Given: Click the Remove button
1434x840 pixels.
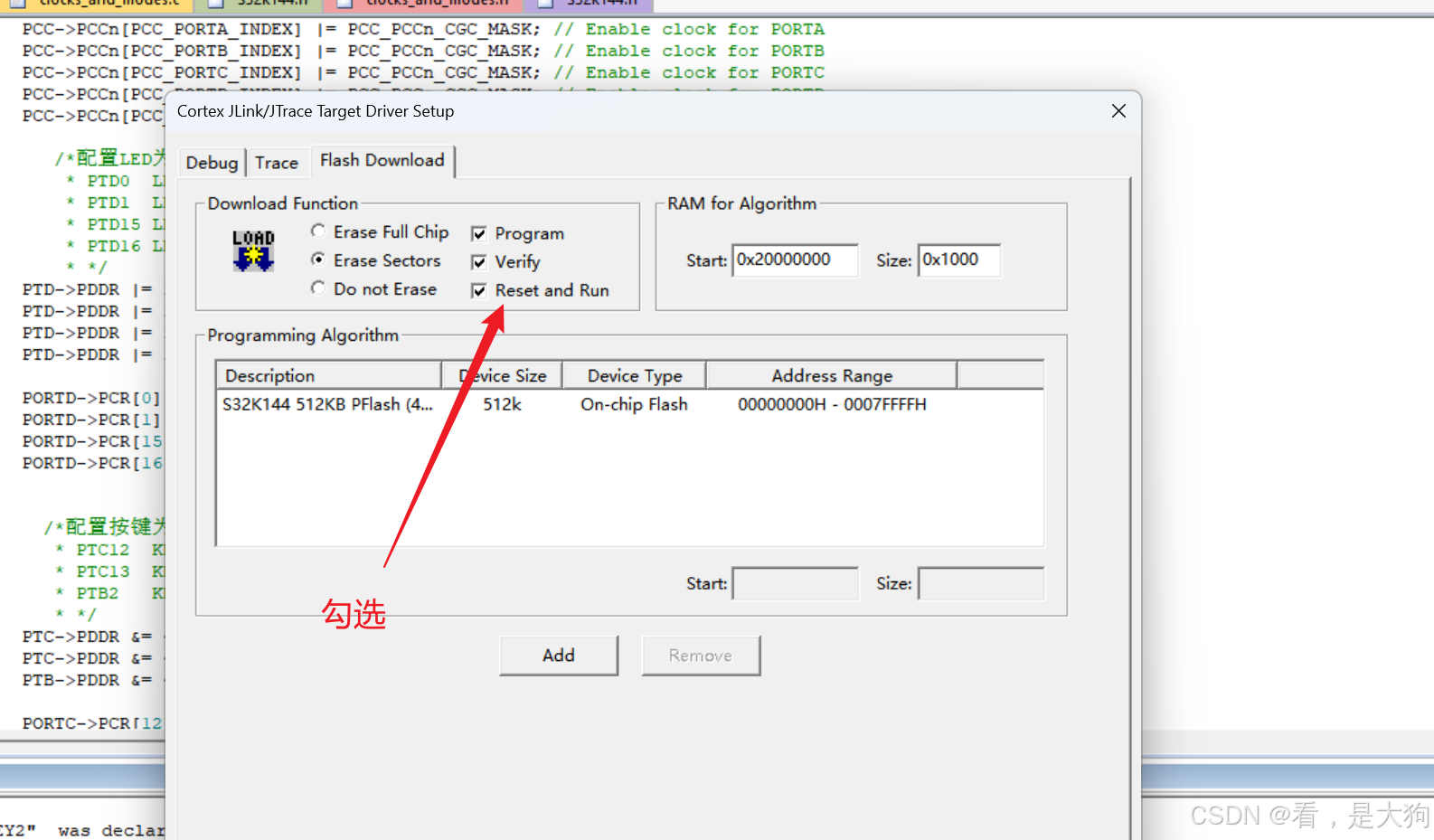Looking at the screenshot, I should coord(701,656).
